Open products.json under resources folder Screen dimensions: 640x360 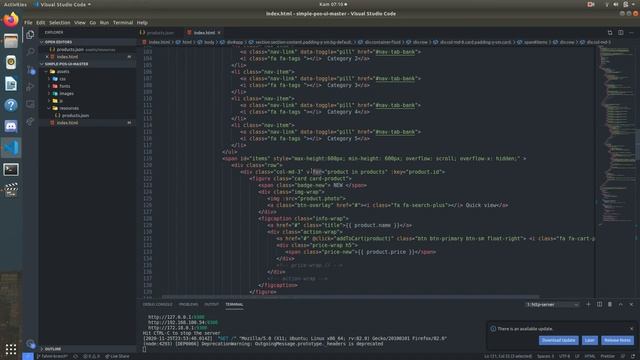pyautogui.click(x=75, y=116)
